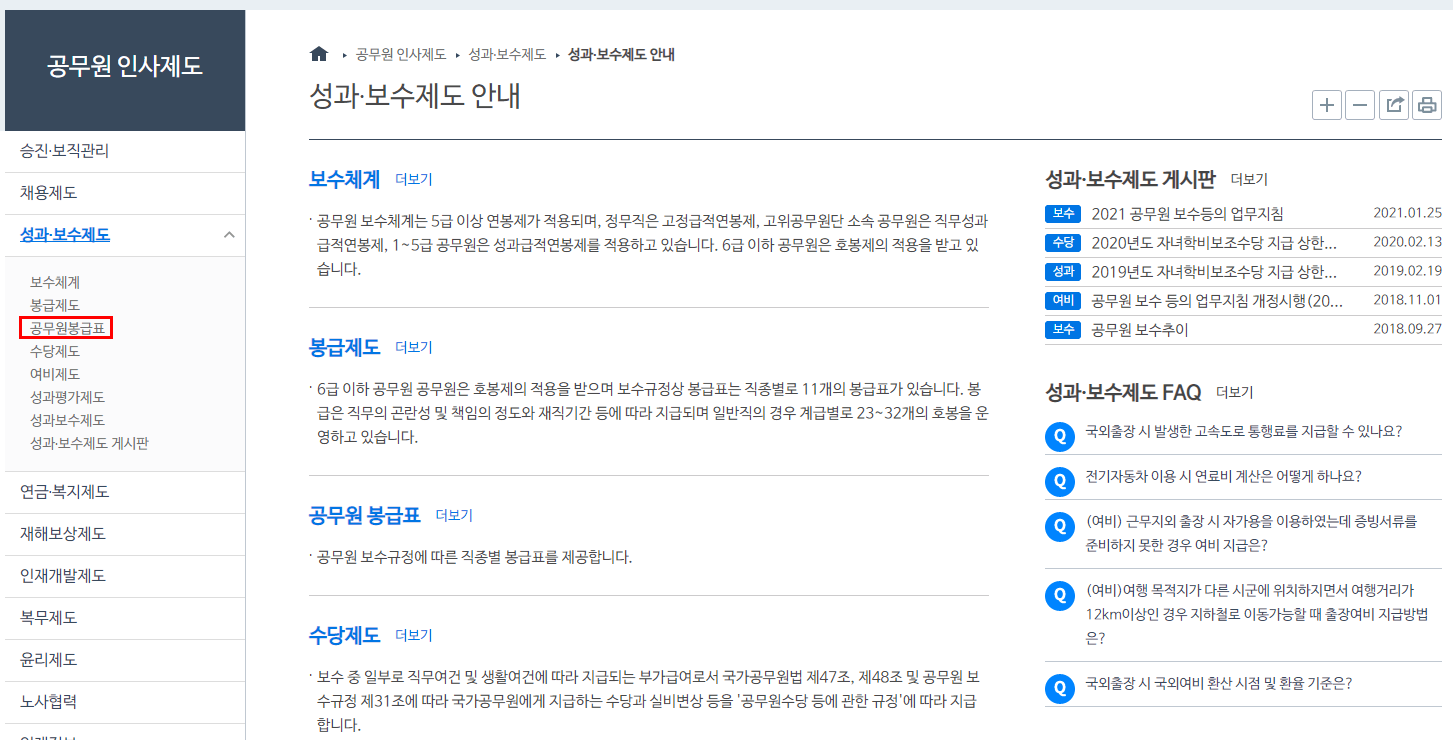Click the print page icon
Viewport: 1453px width, 740px height.
tap(1427, 105)
